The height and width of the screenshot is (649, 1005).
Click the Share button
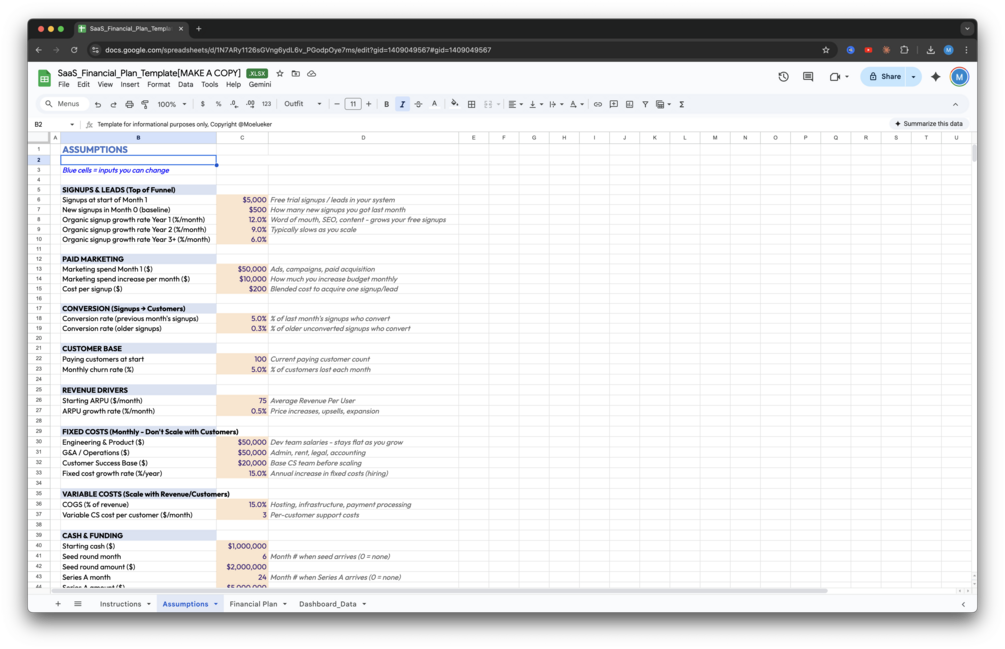pyautogui.click(x=885, y=77)
